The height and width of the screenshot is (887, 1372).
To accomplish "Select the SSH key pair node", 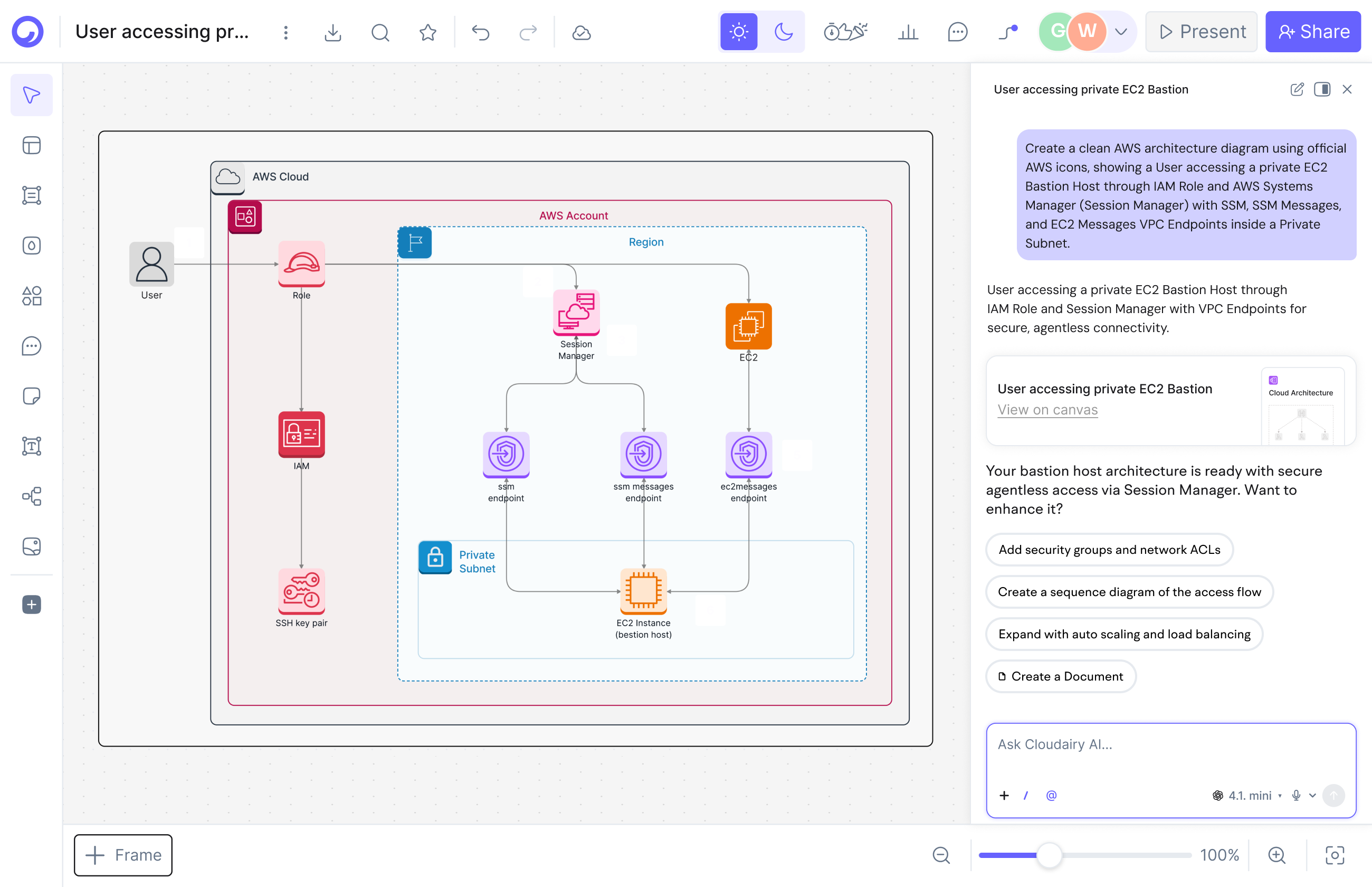I will (301, 591).
